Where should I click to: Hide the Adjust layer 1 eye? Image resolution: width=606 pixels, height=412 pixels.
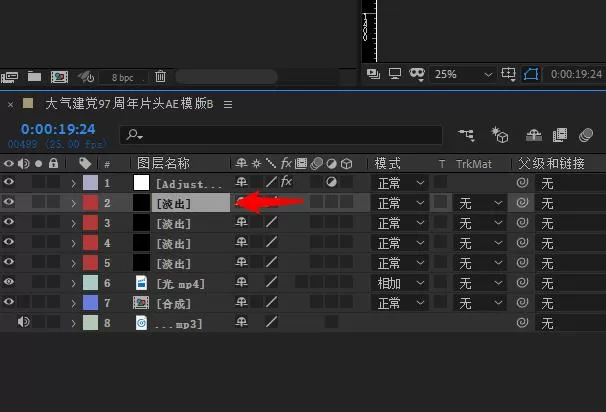click(9, 182)
